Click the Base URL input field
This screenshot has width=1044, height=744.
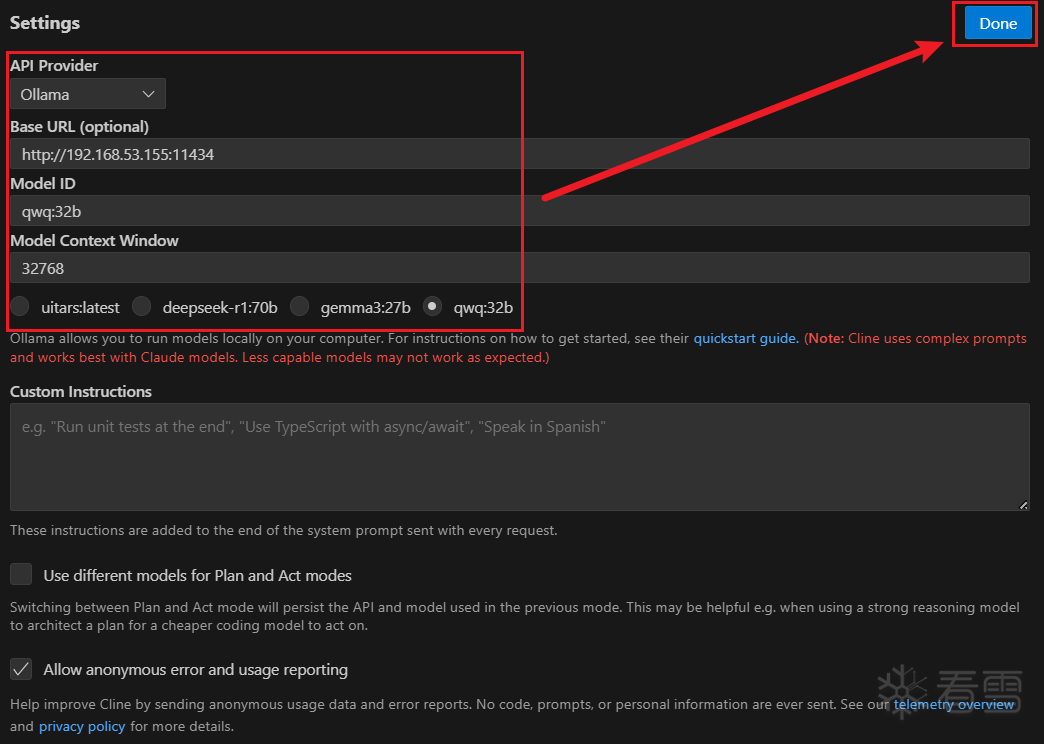[x=519, y=154]
